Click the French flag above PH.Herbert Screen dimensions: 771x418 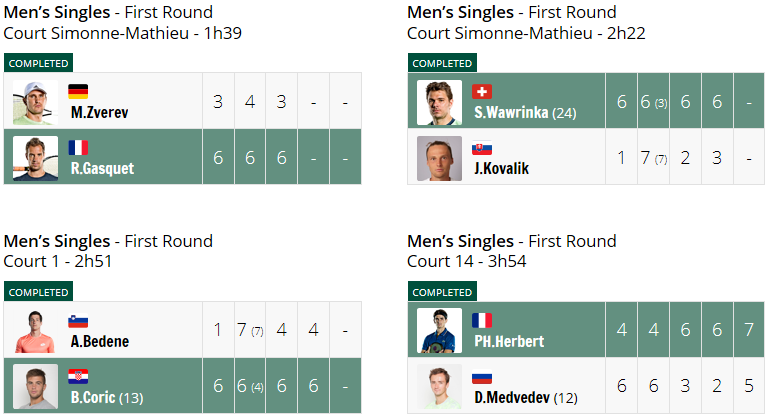(481, 321)
